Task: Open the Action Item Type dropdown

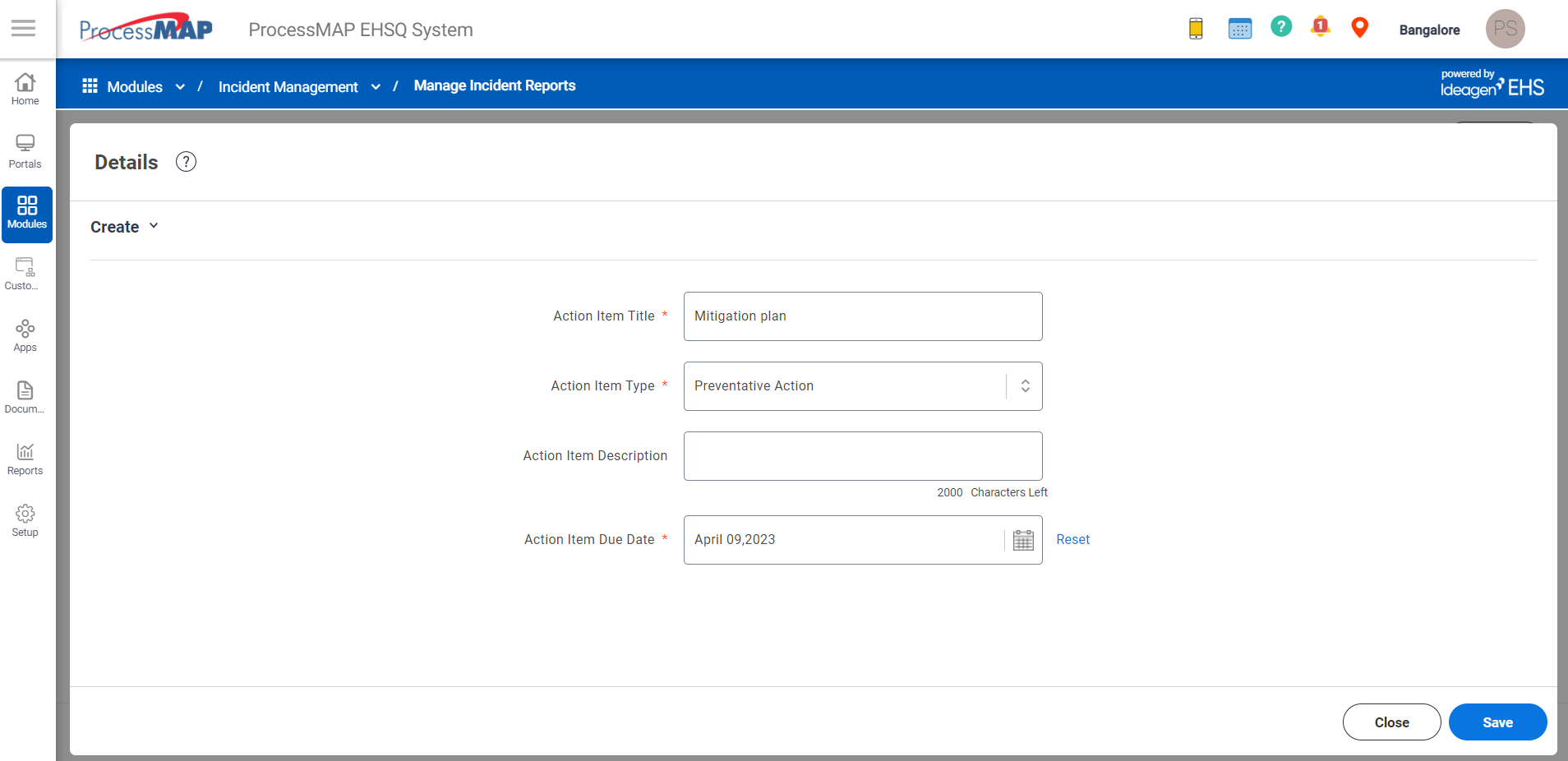Action: [863, 386]
